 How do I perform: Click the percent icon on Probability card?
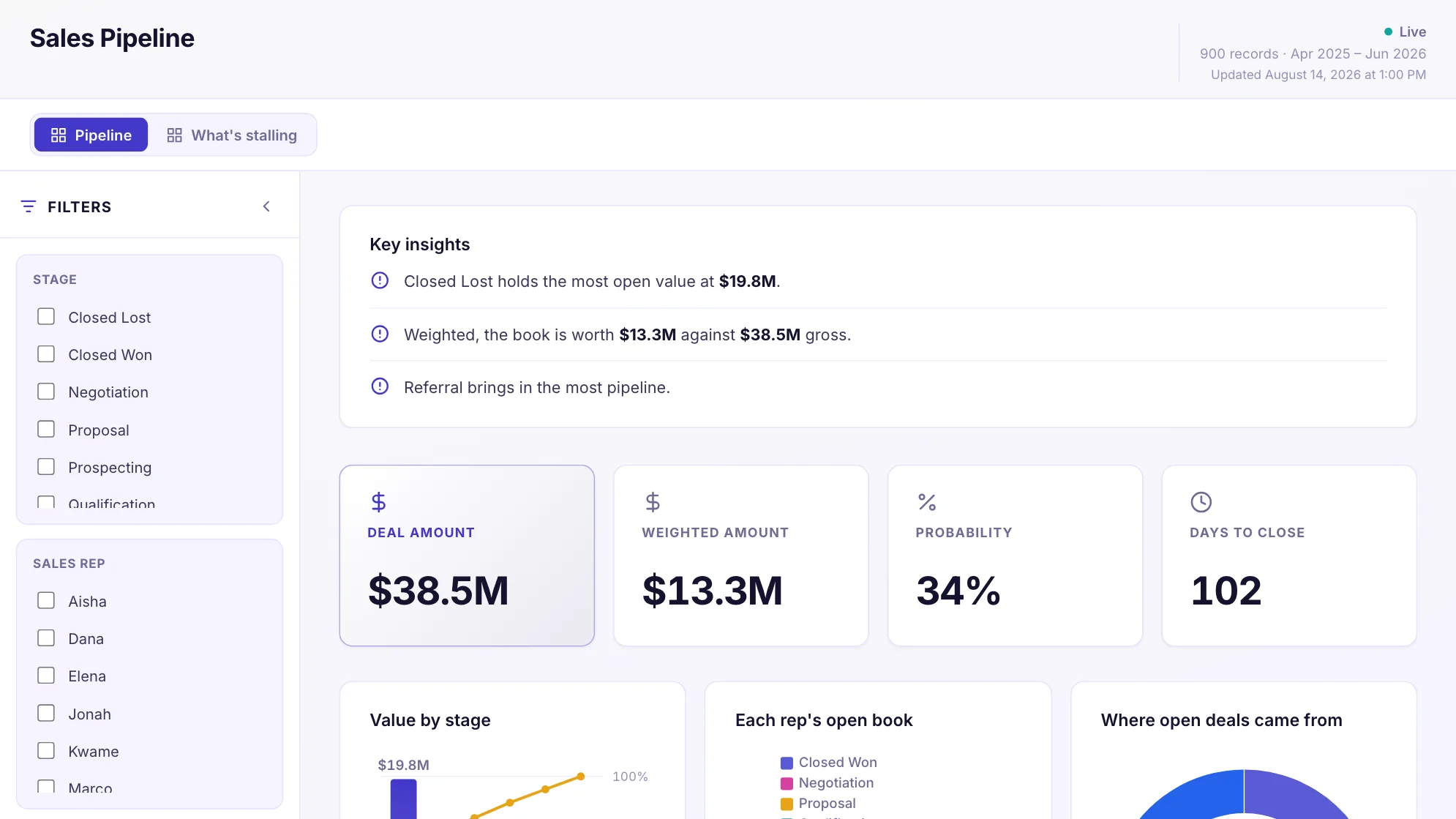click(927, 502)
